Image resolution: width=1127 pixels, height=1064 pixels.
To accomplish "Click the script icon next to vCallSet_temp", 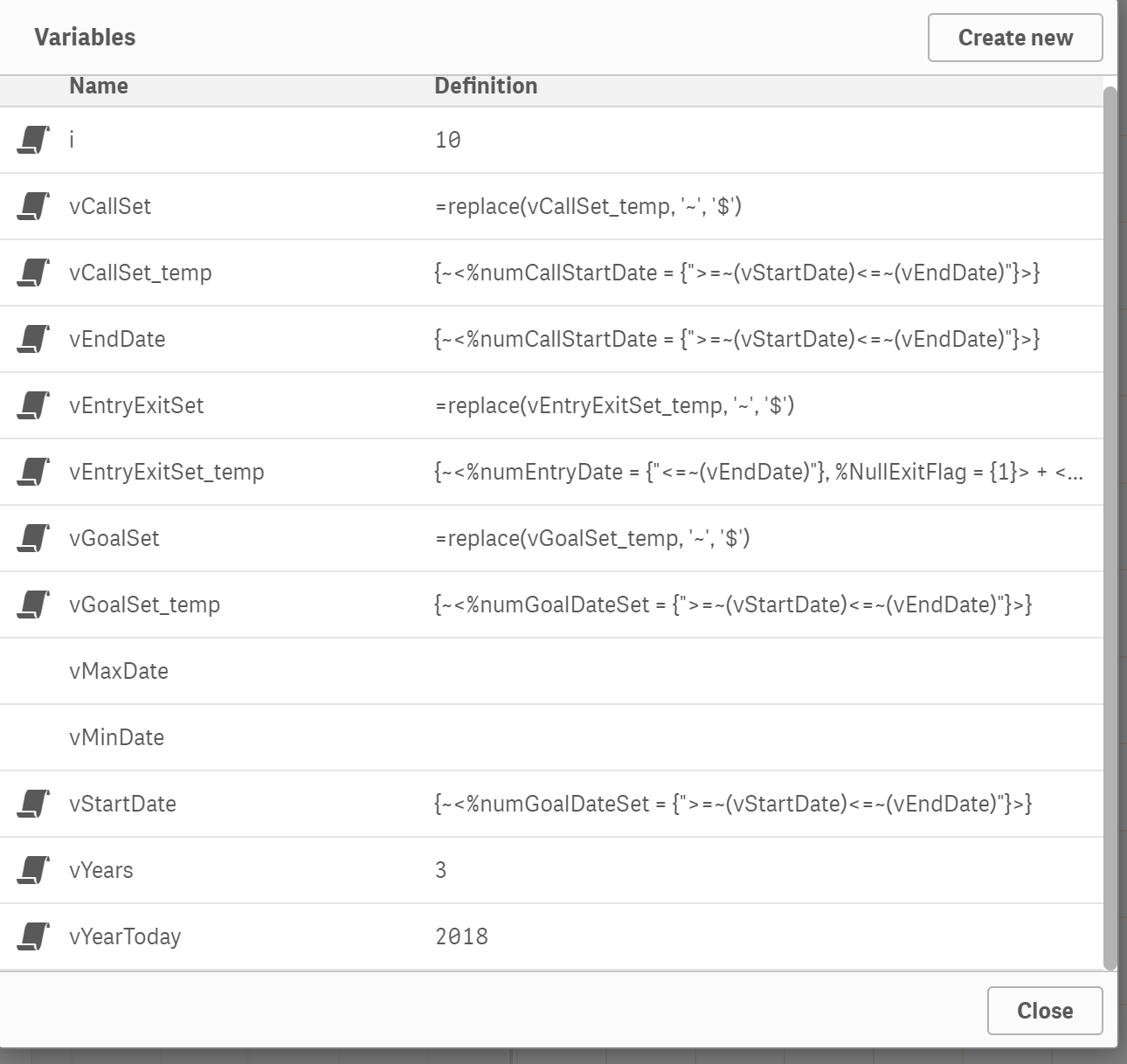I will [x=32, y=273].
